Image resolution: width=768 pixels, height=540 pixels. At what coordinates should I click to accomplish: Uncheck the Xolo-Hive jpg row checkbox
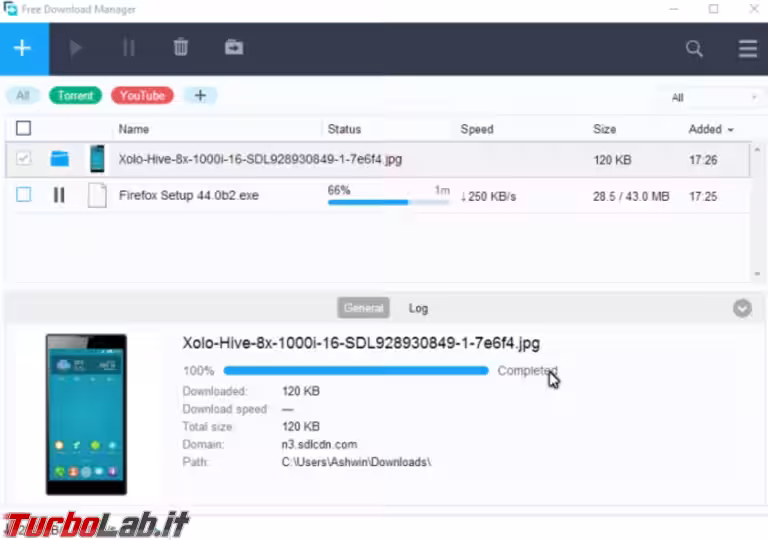click(24, 159)
